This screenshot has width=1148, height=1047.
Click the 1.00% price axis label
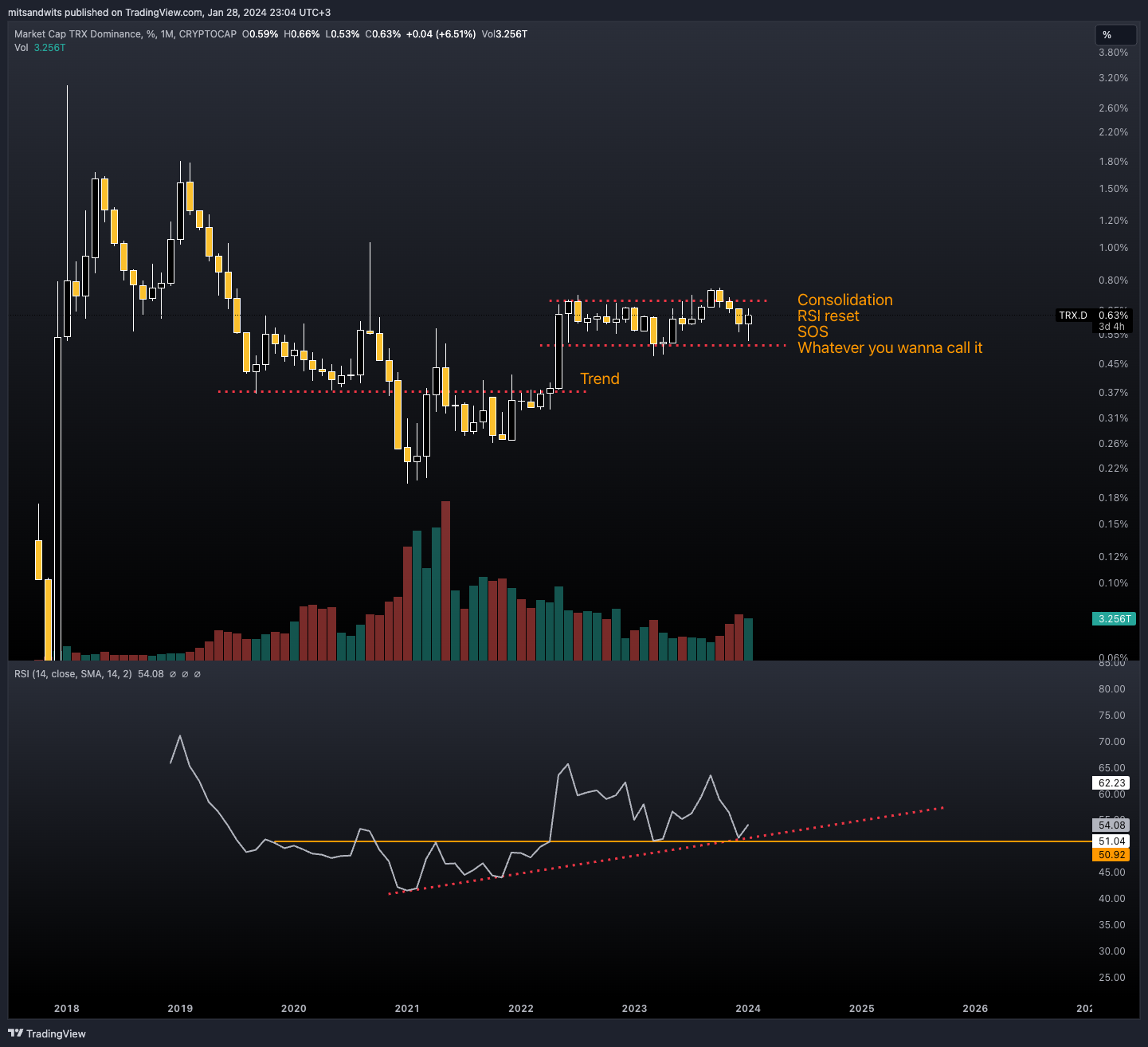coord(1114,248)
